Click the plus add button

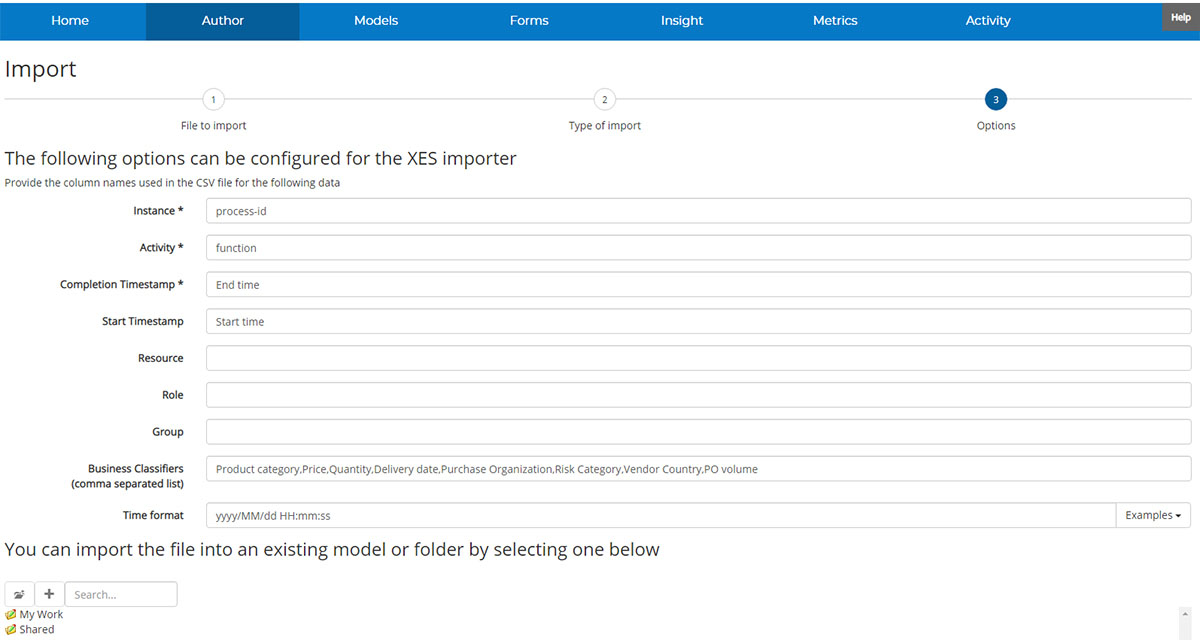point(49,594)
